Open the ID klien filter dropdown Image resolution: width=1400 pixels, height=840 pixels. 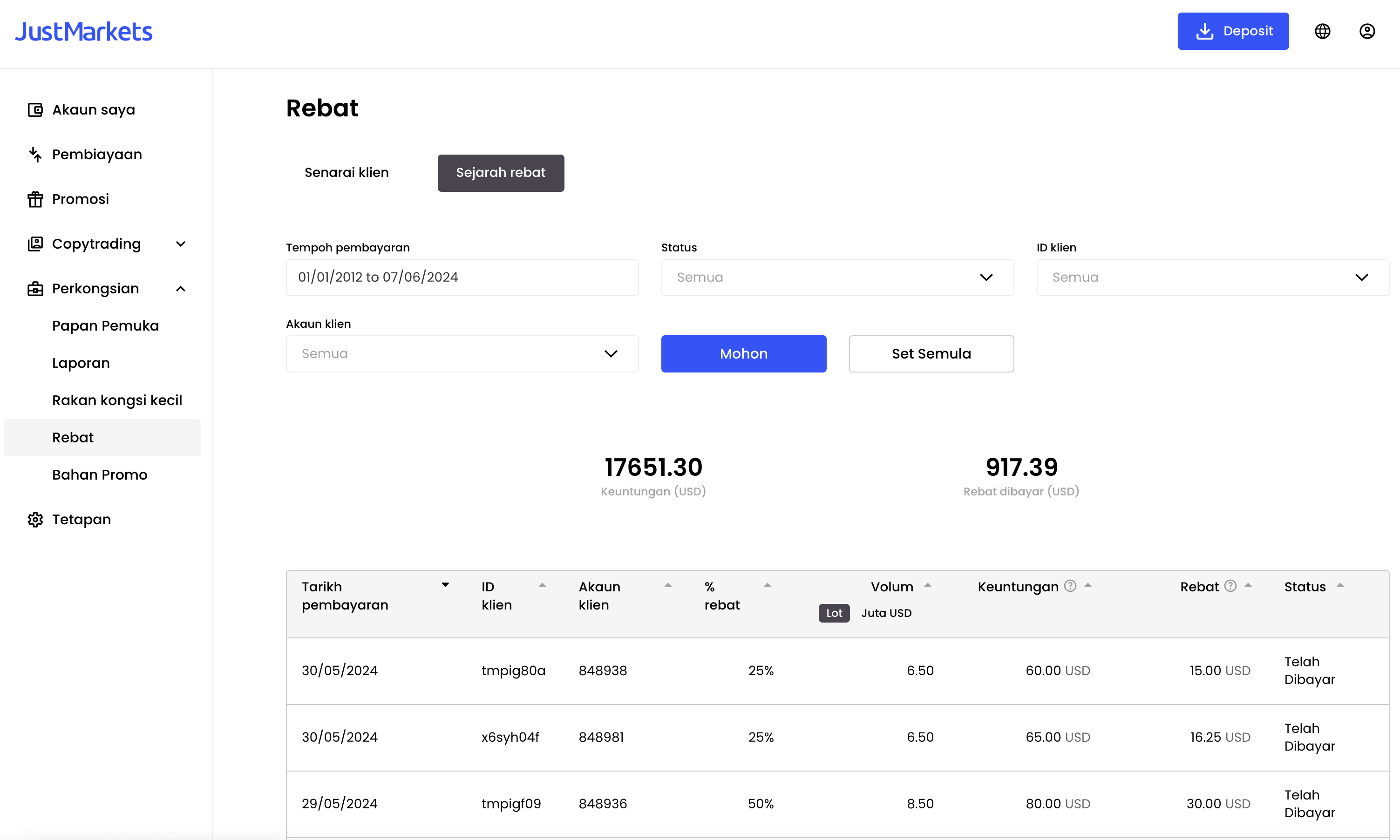click(1213, 278)
